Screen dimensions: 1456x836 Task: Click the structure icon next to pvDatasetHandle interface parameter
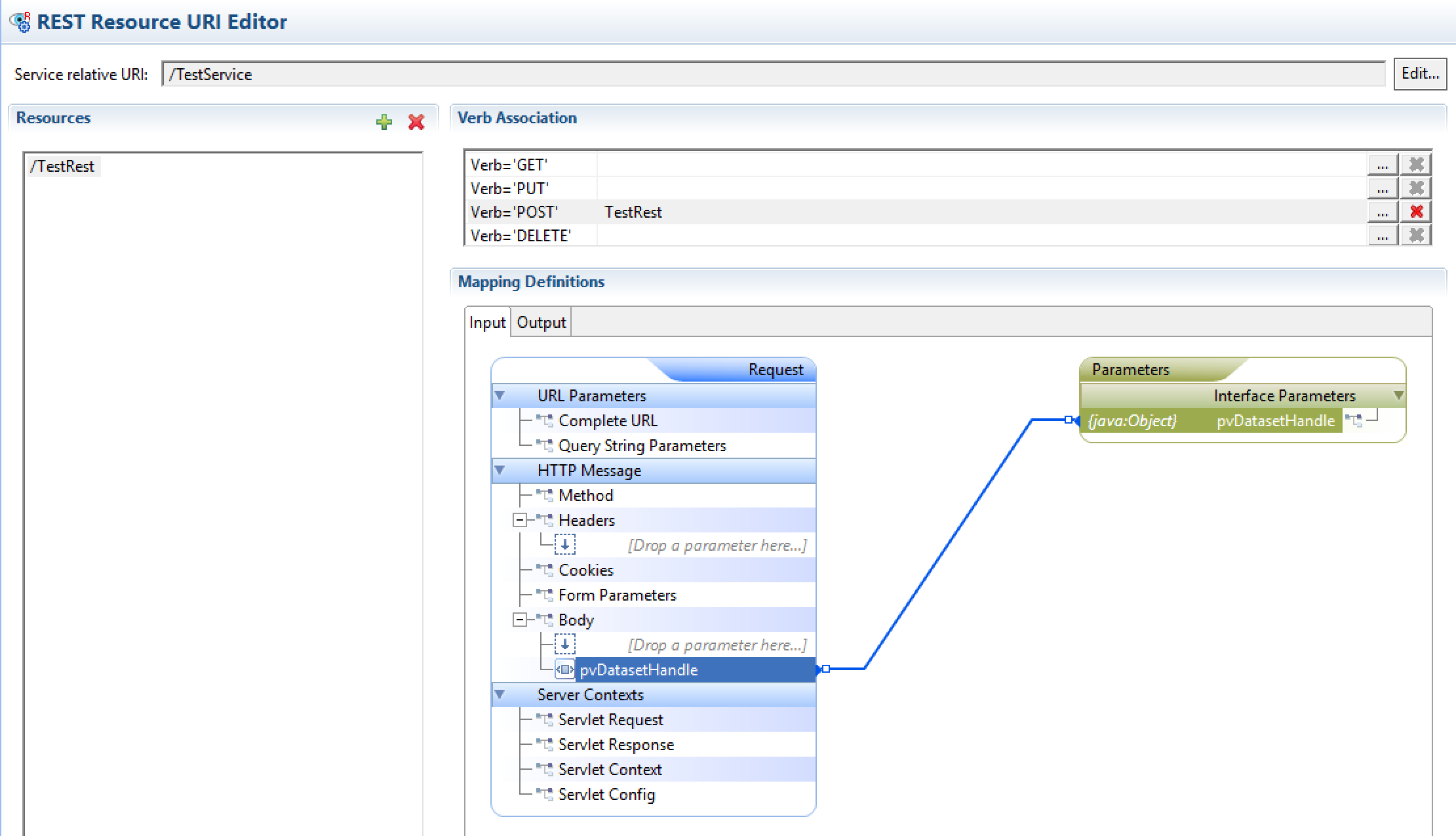(x=1354, y=420)
